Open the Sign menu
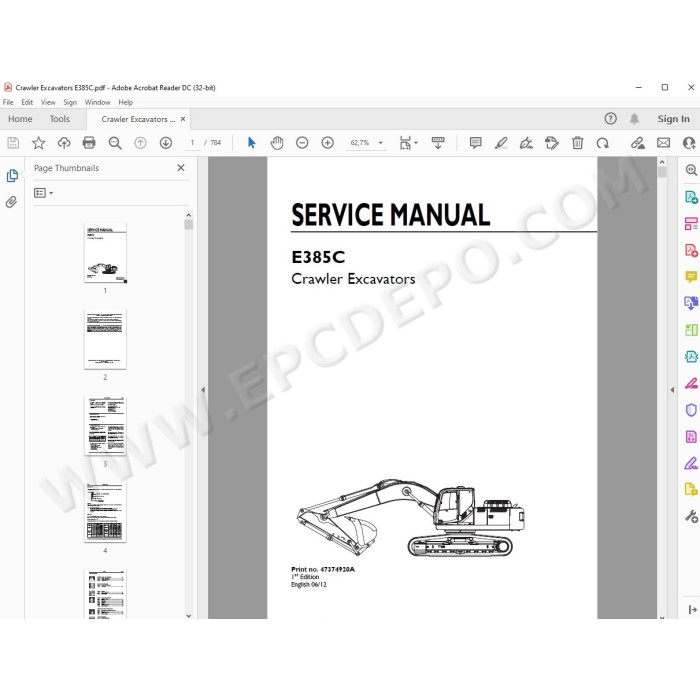The width and height of the screenshot is (700, 700). 70,102
